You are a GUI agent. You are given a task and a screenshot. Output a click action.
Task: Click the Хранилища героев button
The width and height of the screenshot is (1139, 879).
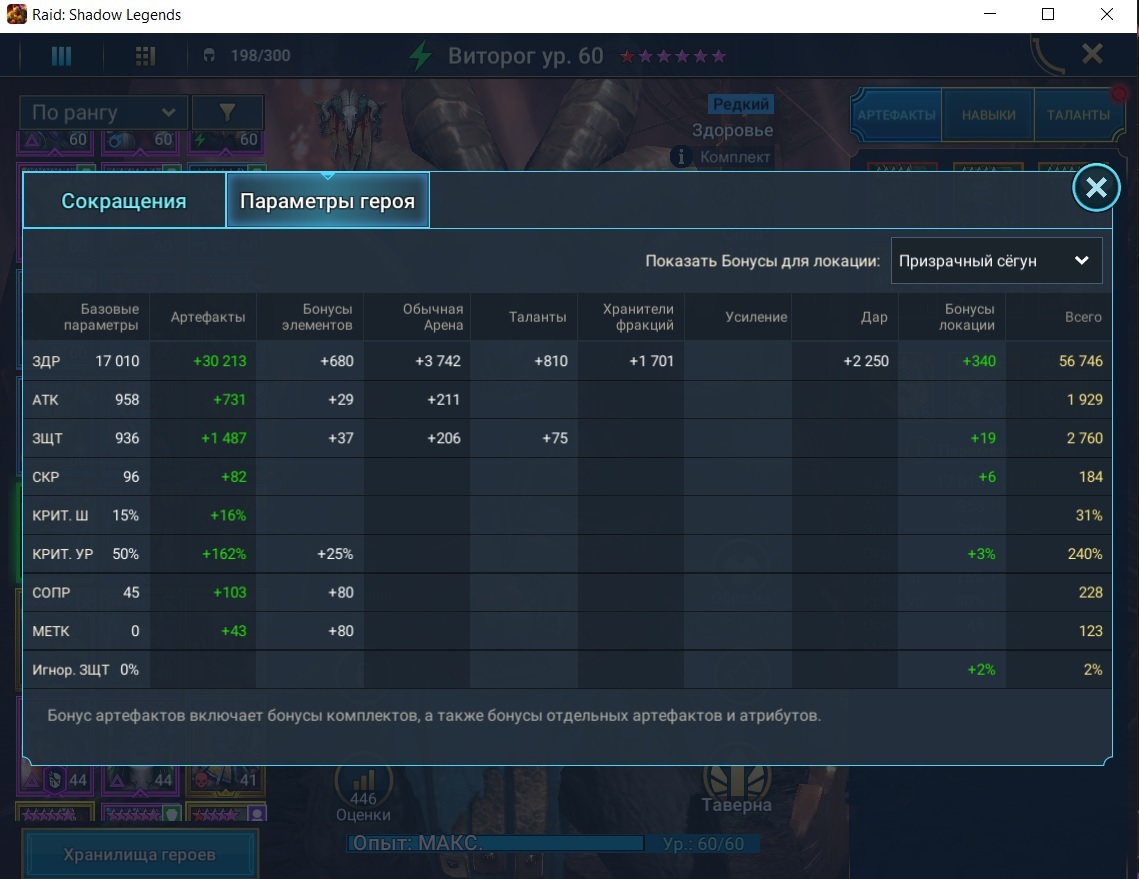pyautogui.click(x=139, y=854)
